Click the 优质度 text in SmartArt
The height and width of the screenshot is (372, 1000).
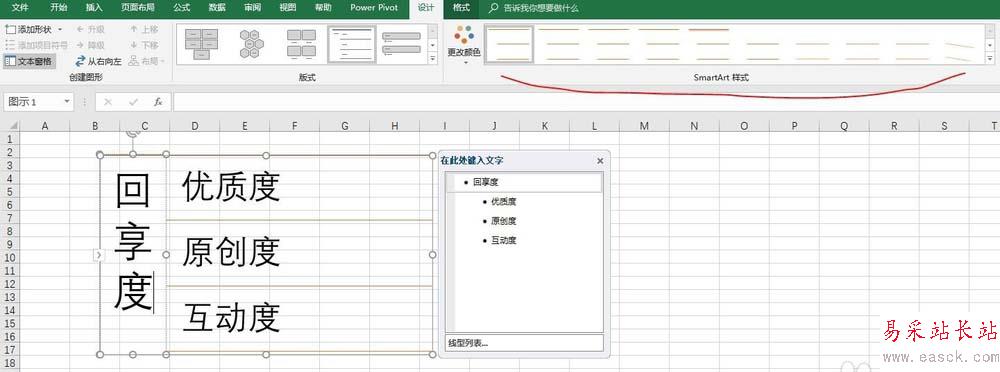[231, 188]
